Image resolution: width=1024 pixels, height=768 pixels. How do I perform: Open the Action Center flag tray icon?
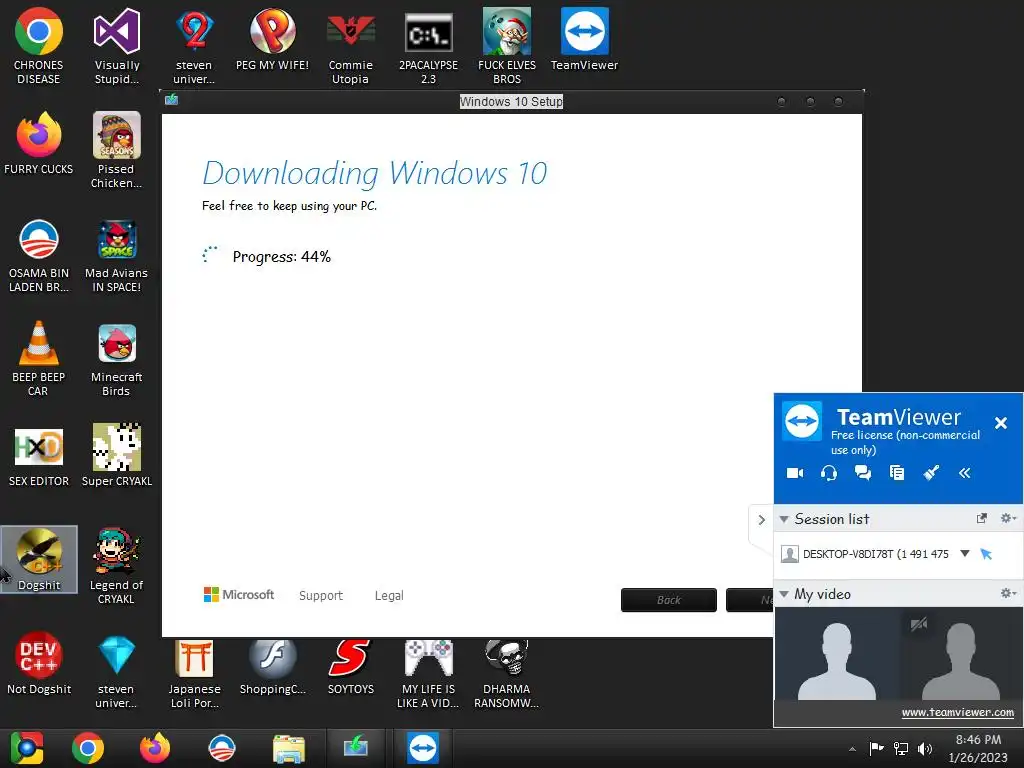point(876,748)
